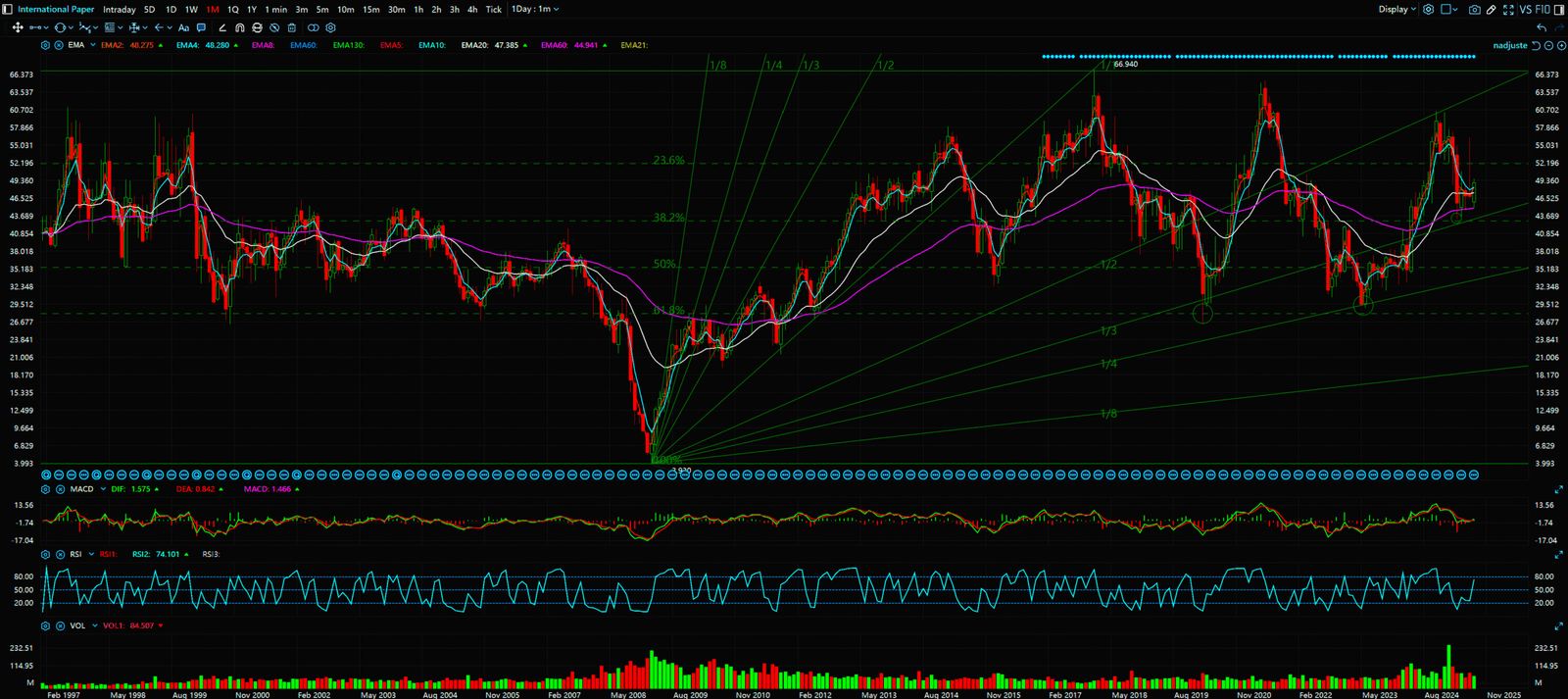Image resolution: width=1568 pixels, height=699 pixels.
Task: Add a comment bubble annotation
Action: click(201, 28)
